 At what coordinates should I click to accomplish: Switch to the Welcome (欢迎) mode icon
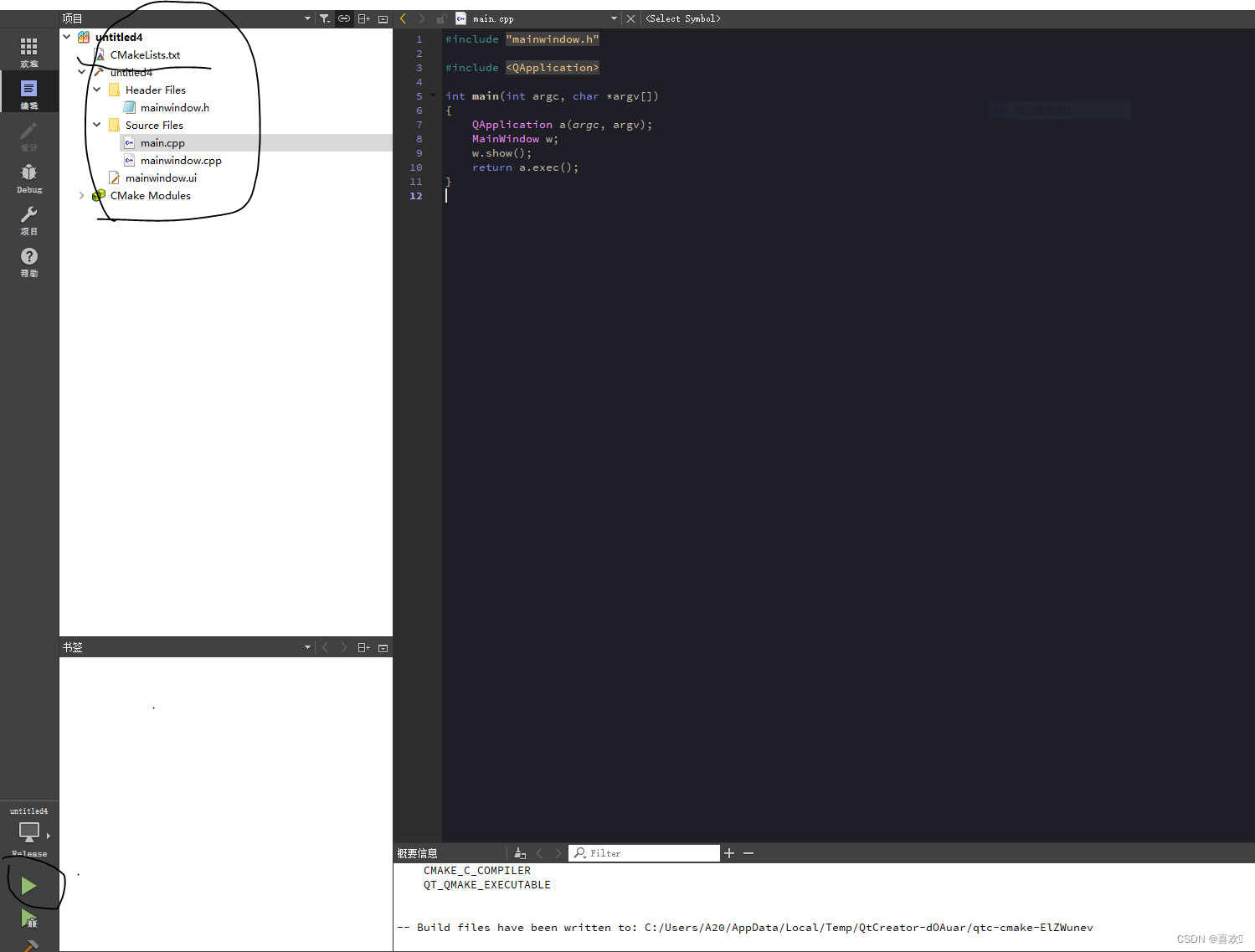pyautogui.click(x=28, y=50)
